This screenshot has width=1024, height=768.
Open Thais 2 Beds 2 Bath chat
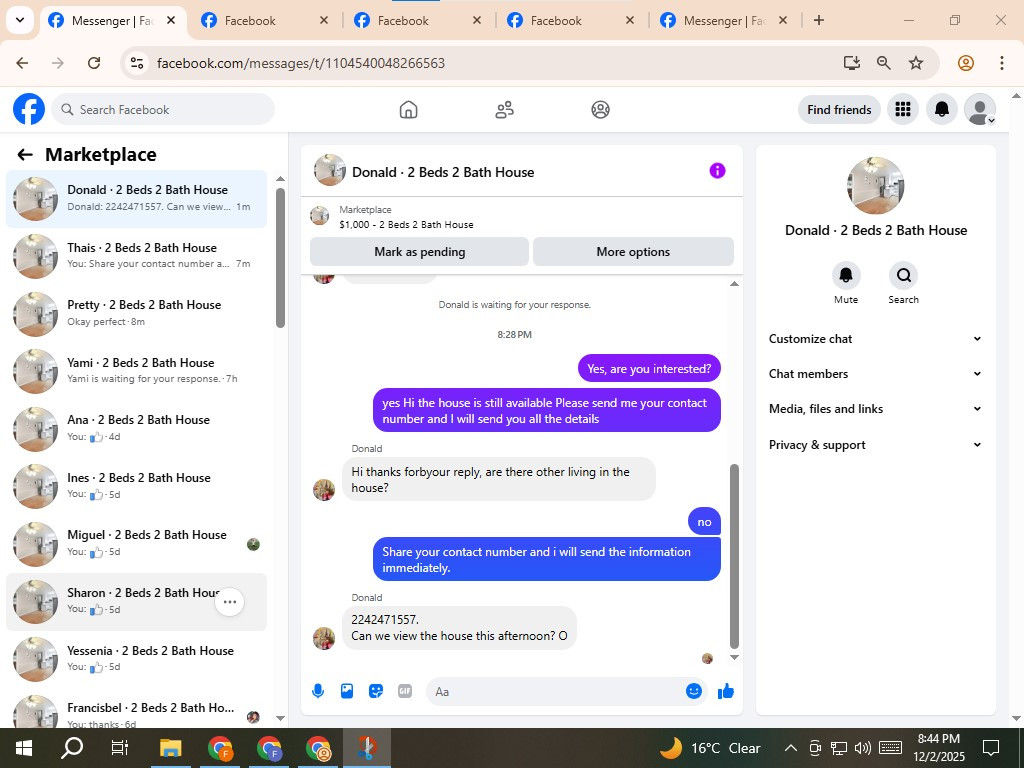[136, 256]
